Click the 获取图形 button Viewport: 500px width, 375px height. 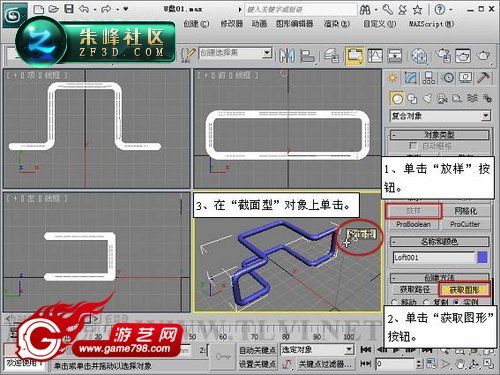[x=464, y=290]
